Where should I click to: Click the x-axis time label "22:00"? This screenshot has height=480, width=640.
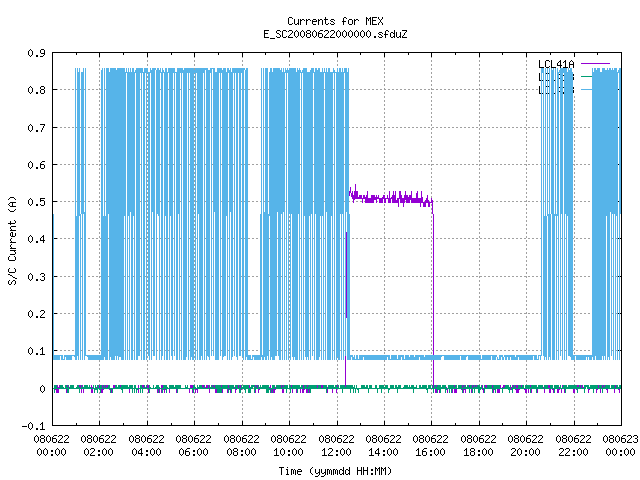pos(573,452)
